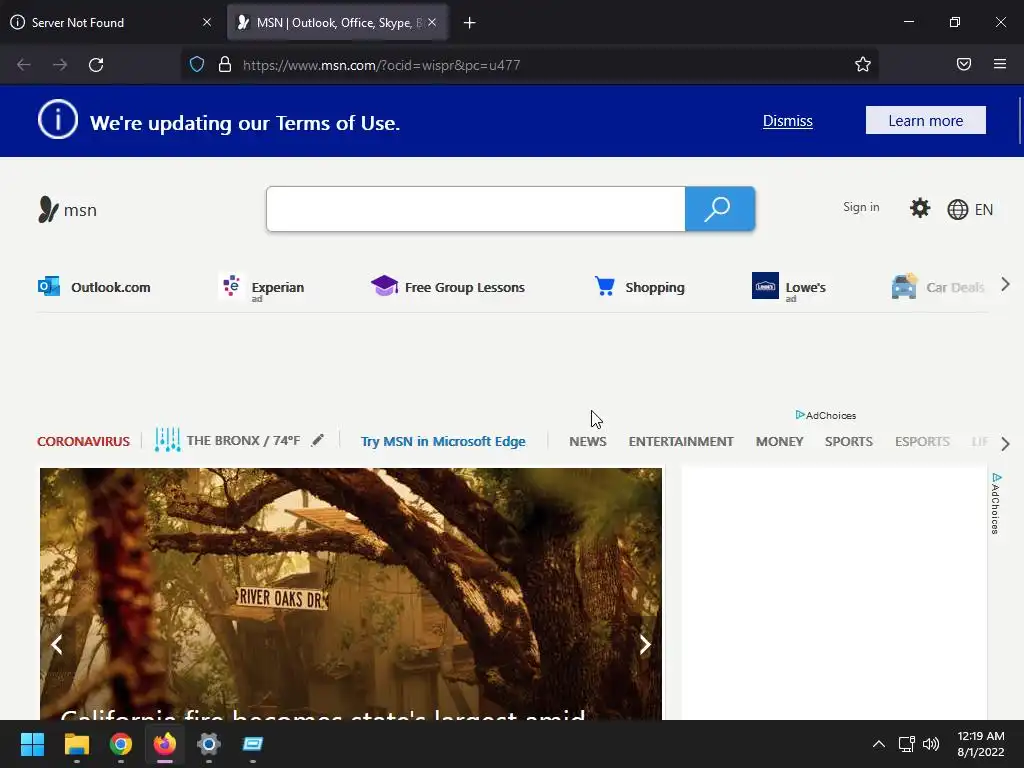Click the Firefox taskbar icon
This screenshot has width=1024, height=768.
[x=165, y=744]
